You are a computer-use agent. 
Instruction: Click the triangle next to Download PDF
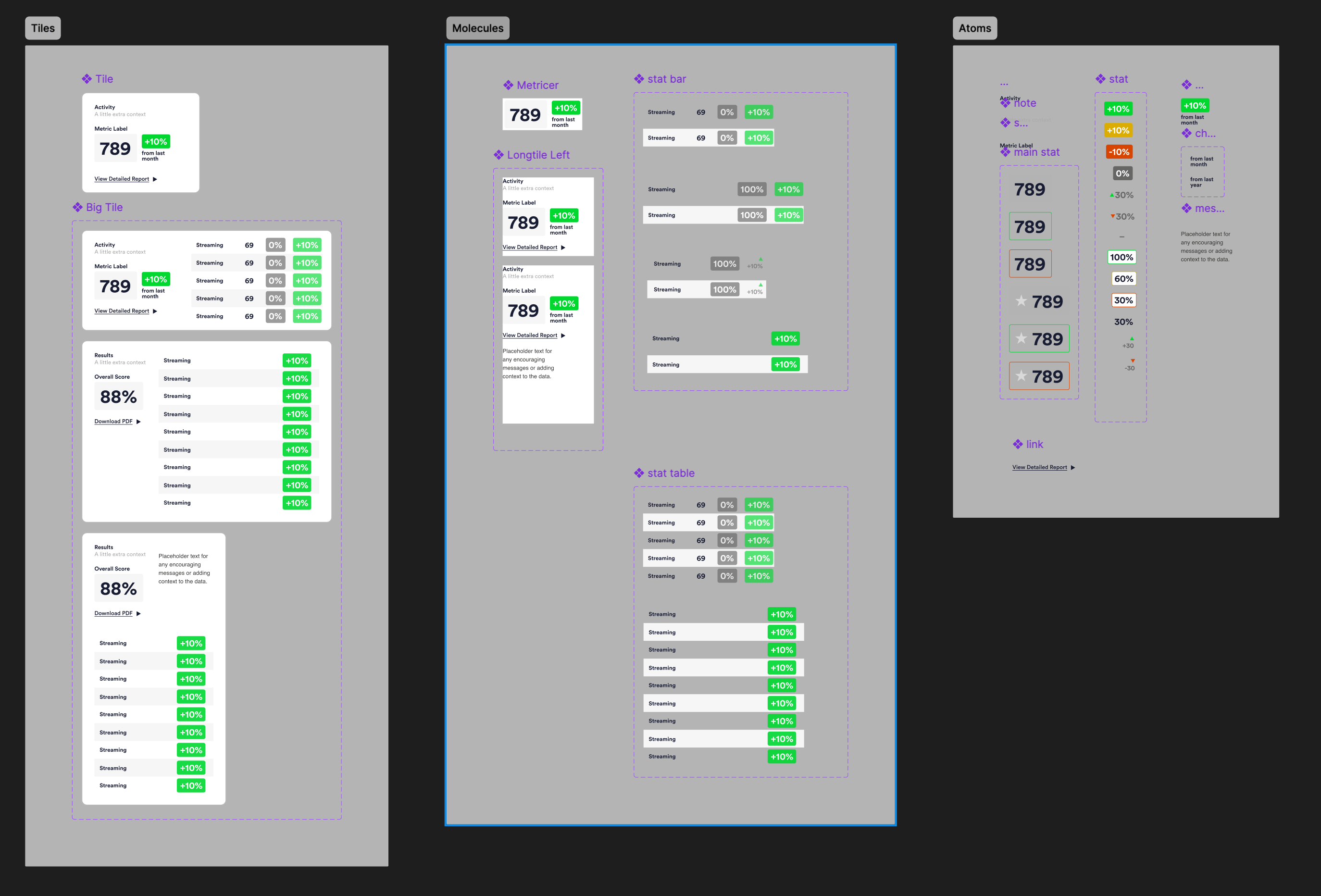(x=139, y=421)
